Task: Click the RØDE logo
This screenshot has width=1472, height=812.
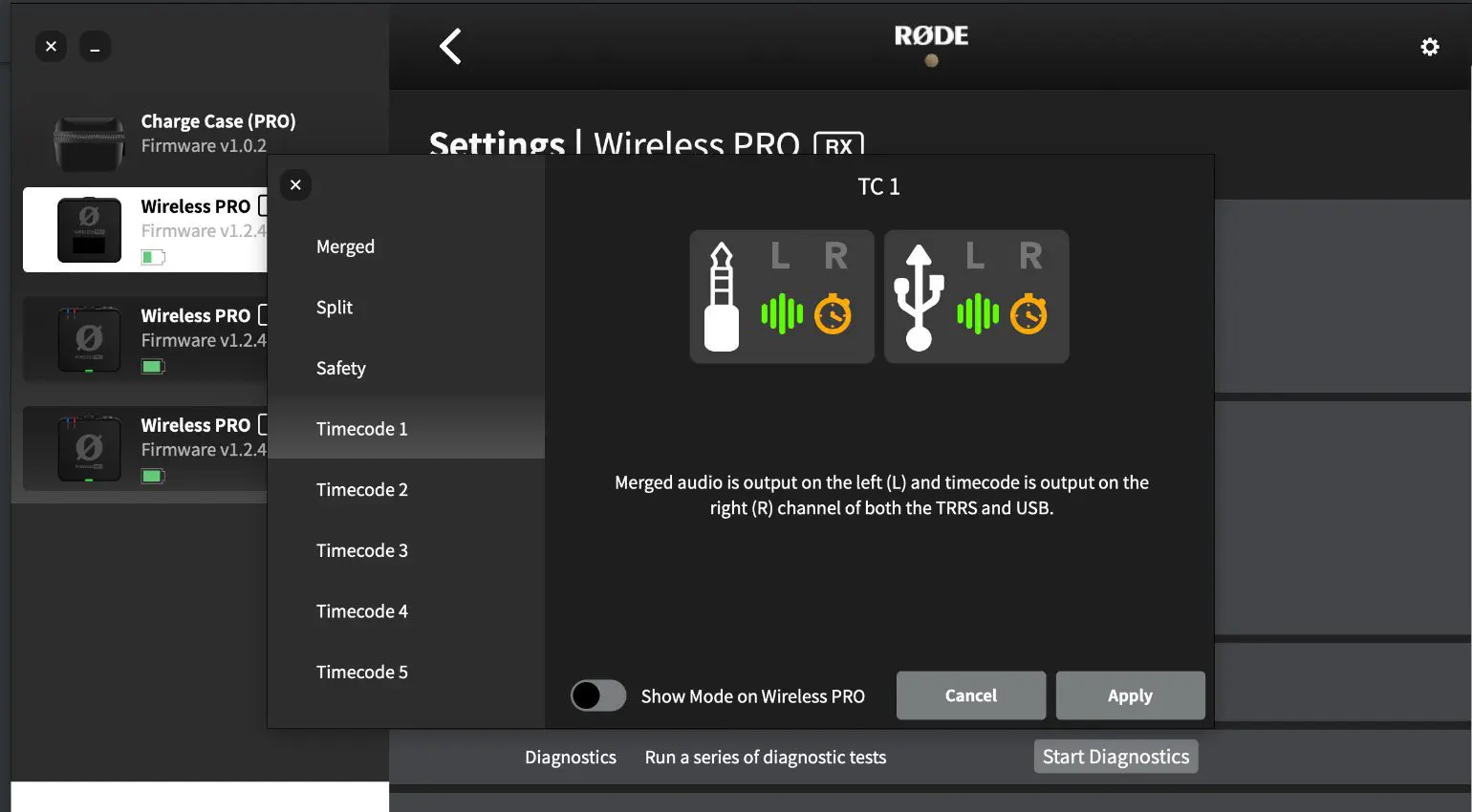Action: click(x=930, y=38)
